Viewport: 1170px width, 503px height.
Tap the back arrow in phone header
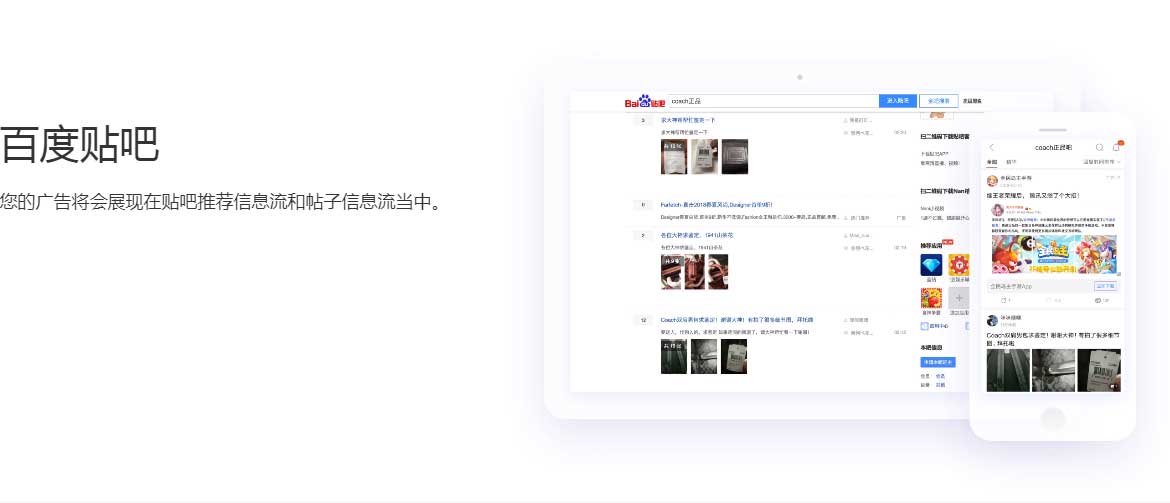(x=992, y=148)
